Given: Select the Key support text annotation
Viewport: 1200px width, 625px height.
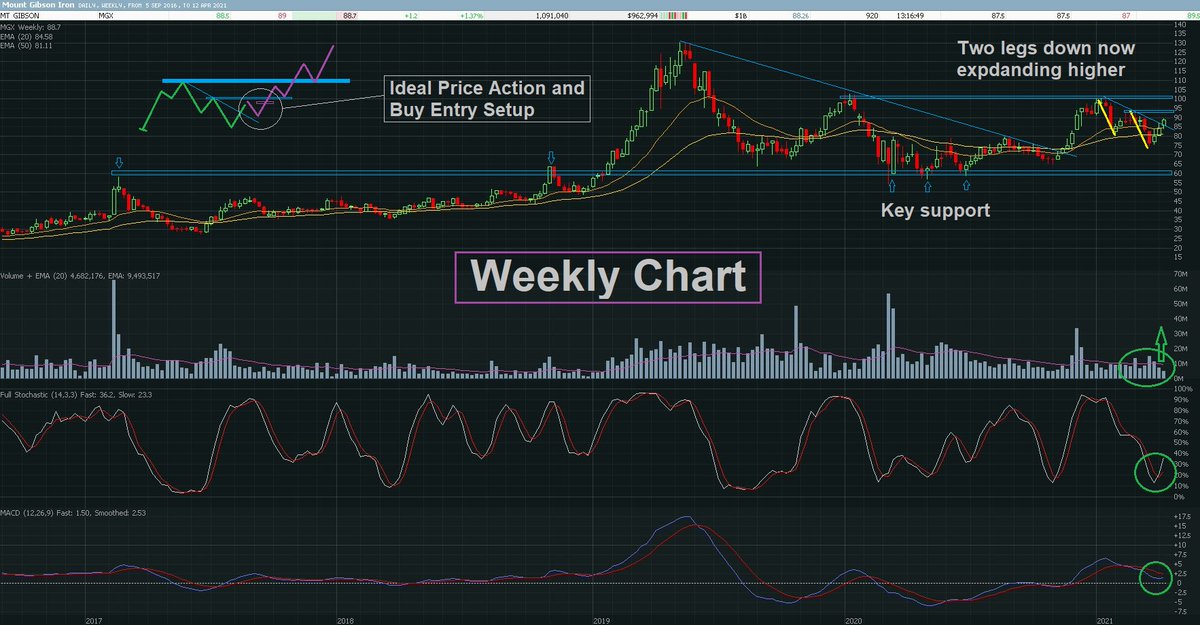Looking at the screenshot, I should (935, 212).
